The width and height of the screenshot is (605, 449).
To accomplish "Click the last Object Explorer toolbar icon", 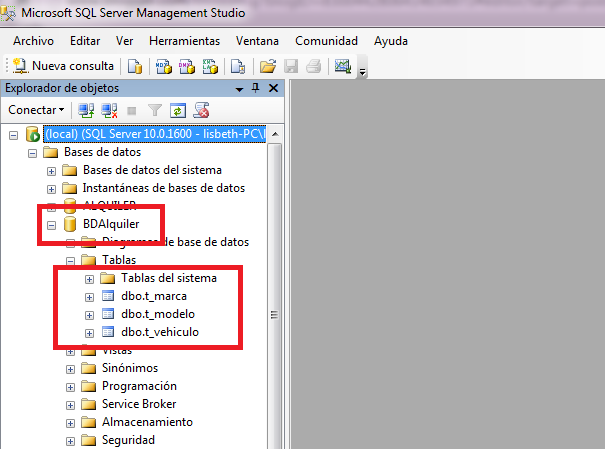I will click(x=201, y=109).
